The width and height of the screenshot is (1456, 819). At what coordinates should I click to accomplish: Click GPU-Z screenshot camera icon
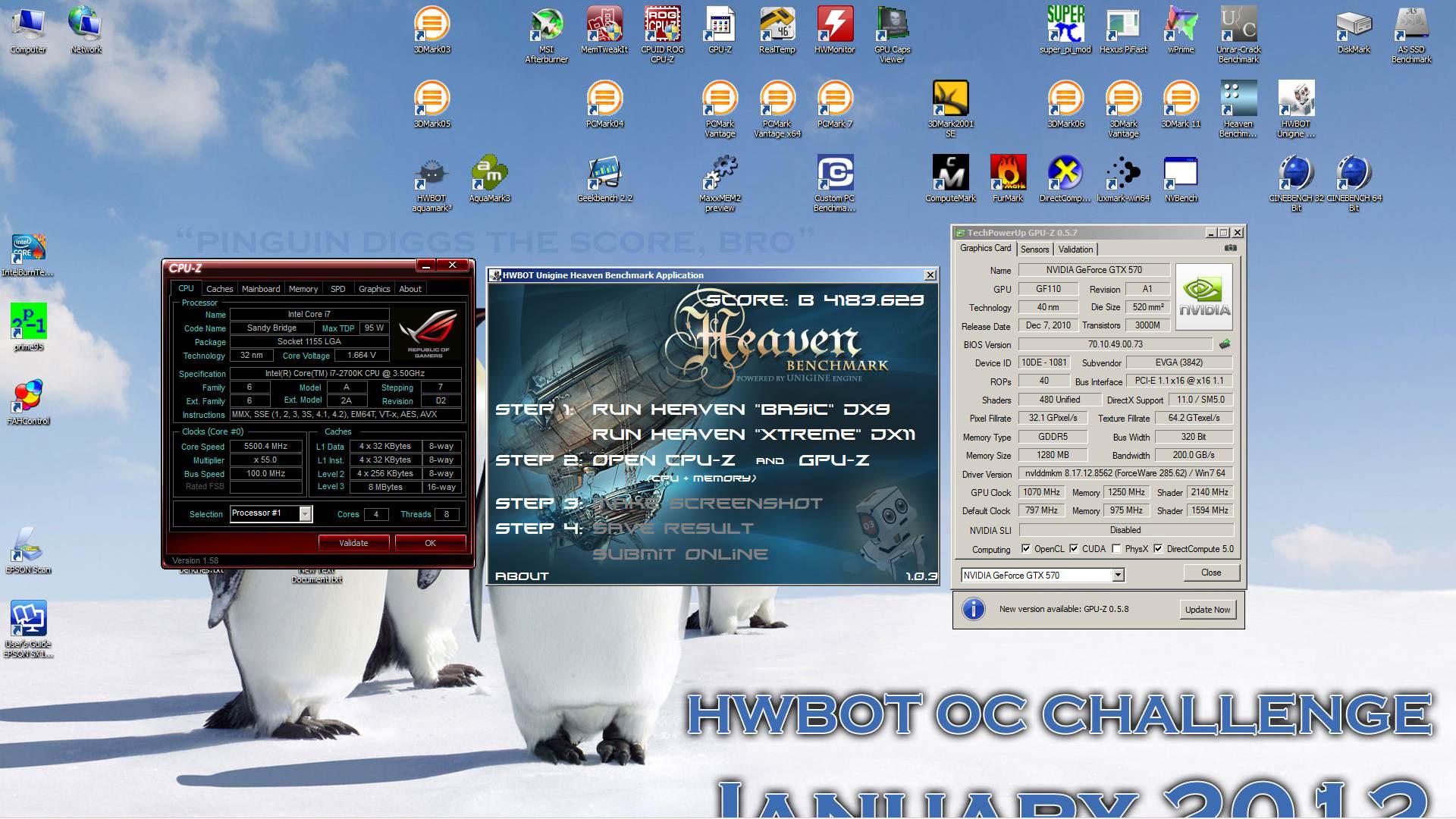click(1231, 248)
